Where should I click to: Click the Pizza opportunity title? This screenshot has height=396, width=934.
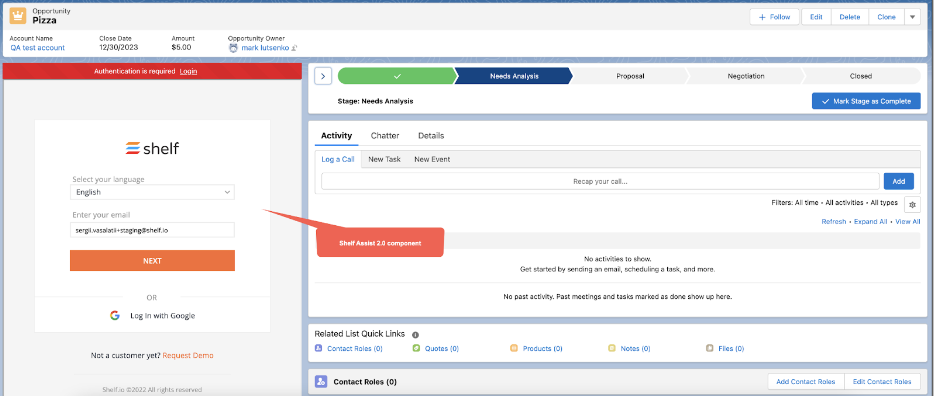pyautogui.click(x=44, y=20)
